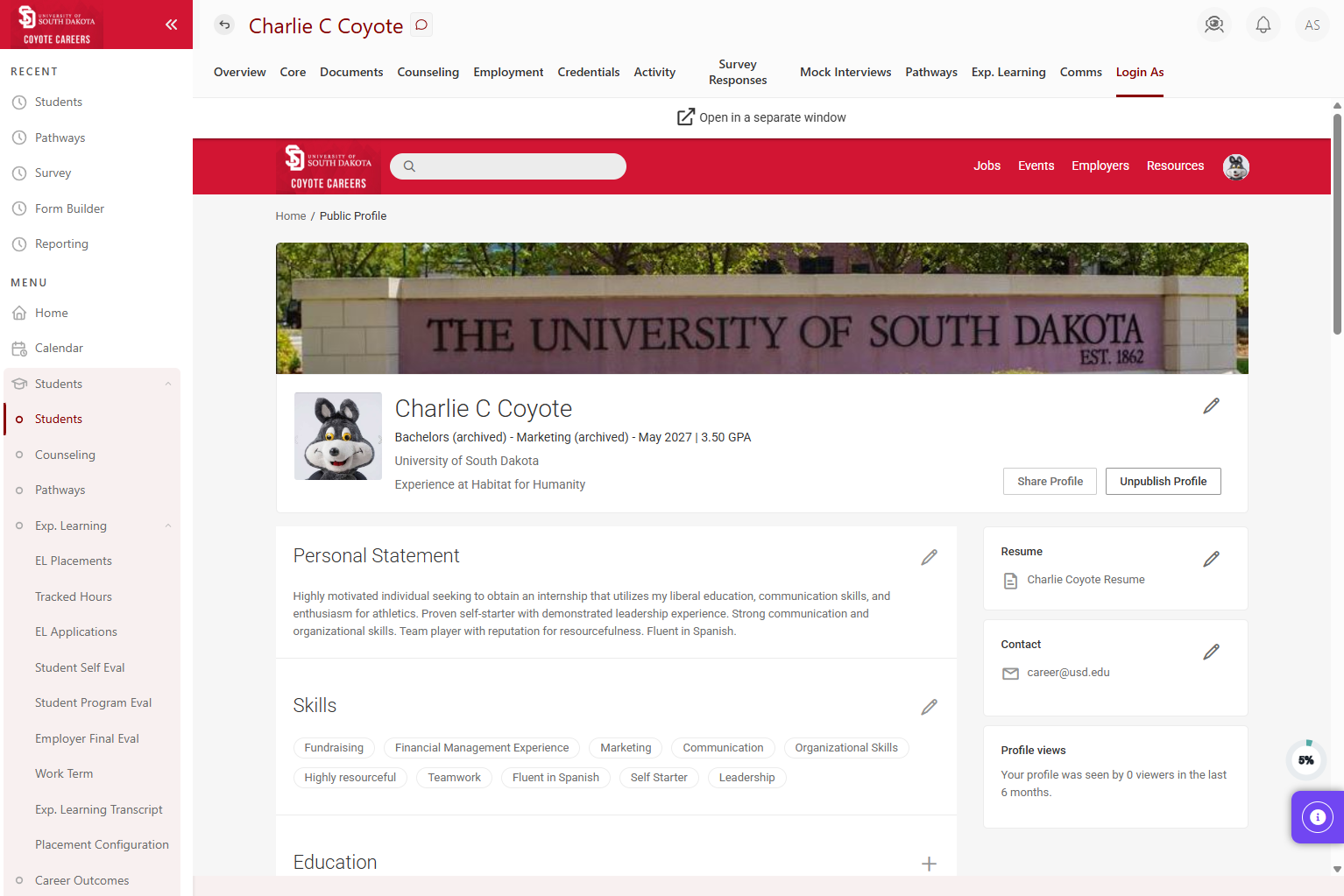Click the portal search input field
The height and width of the screenshot is (896, 1344).
pyautogui.click(x=508, y=166)
